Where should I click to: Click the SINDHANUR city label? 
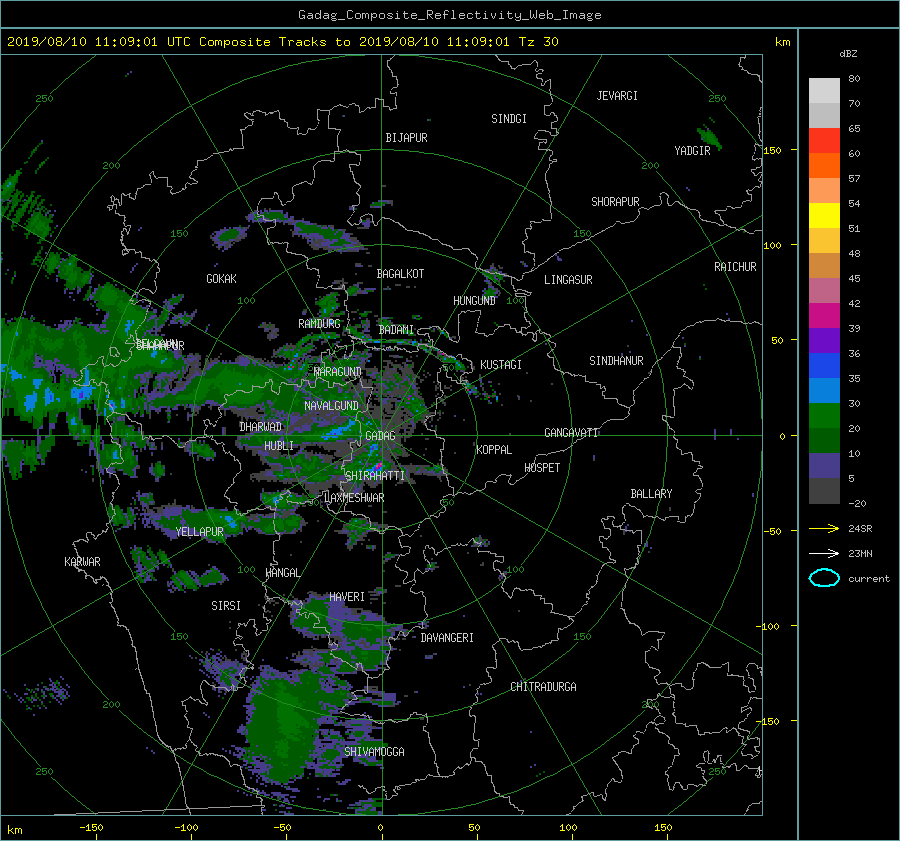(x=616, y=361)
